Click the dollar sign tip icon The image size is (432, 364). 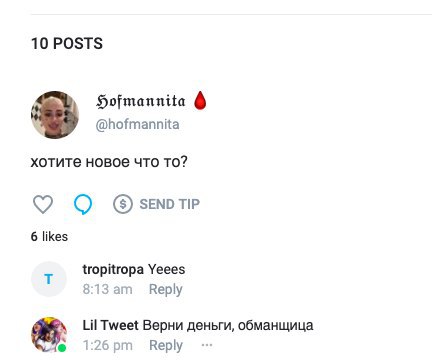[x=123, y=204]
